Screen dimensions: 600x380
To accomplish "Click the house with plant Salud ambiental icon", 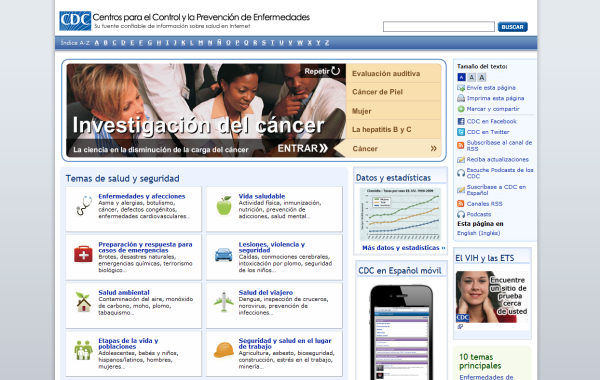I will [83, 302].
